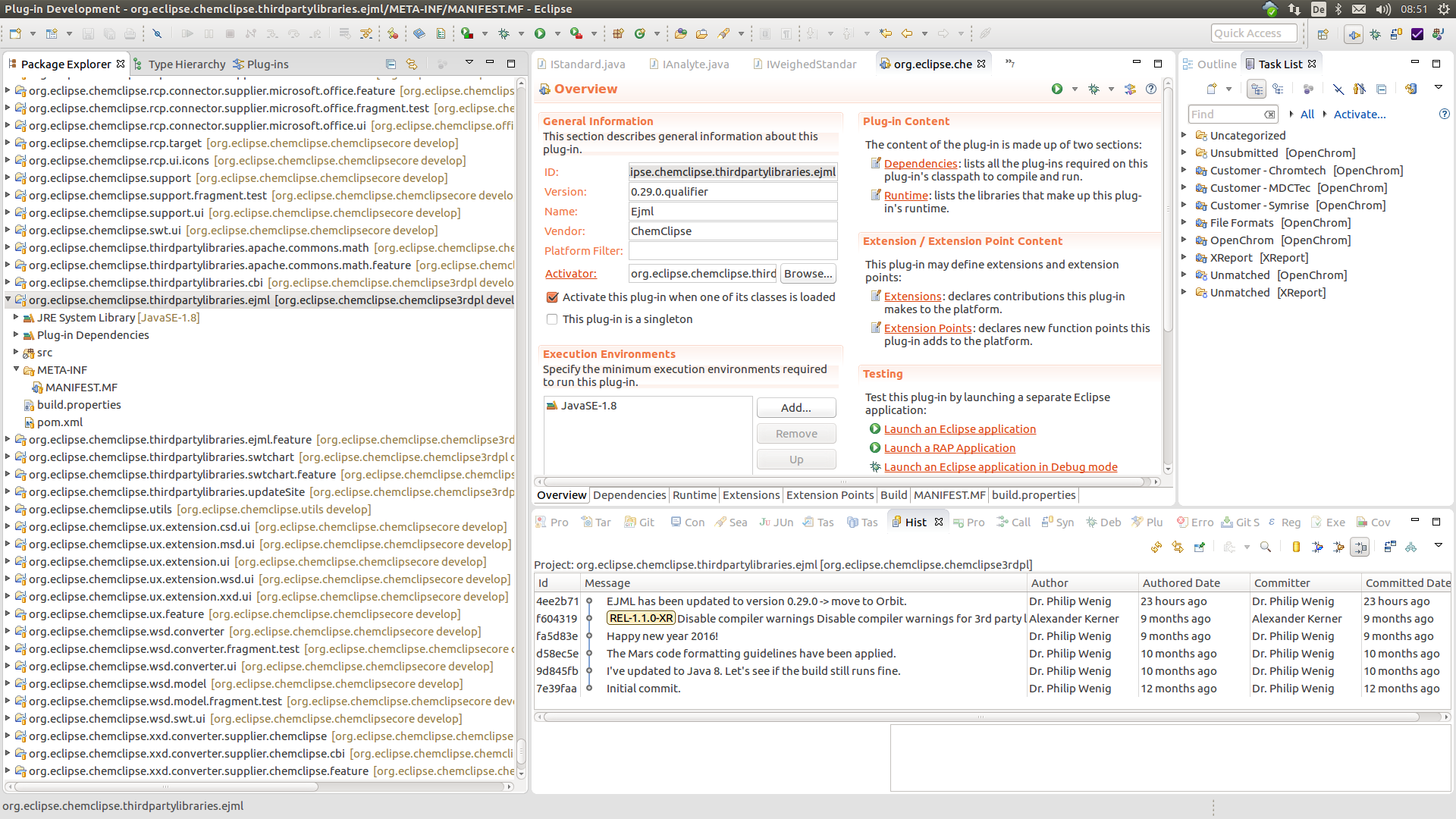Click Activate... link in Task List
Screen dimensions: 1456x819
click(x=1360, y=115)
